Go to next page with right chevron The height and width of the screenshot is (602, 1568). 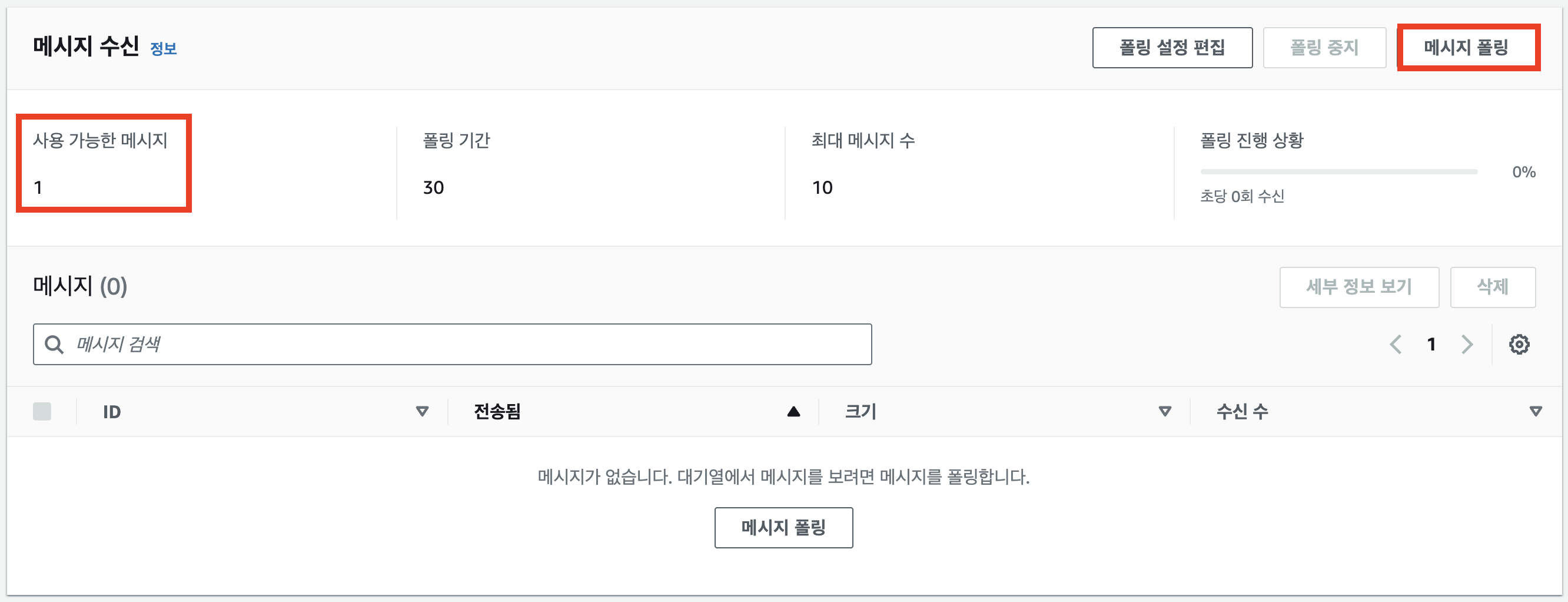(1467, 344)
